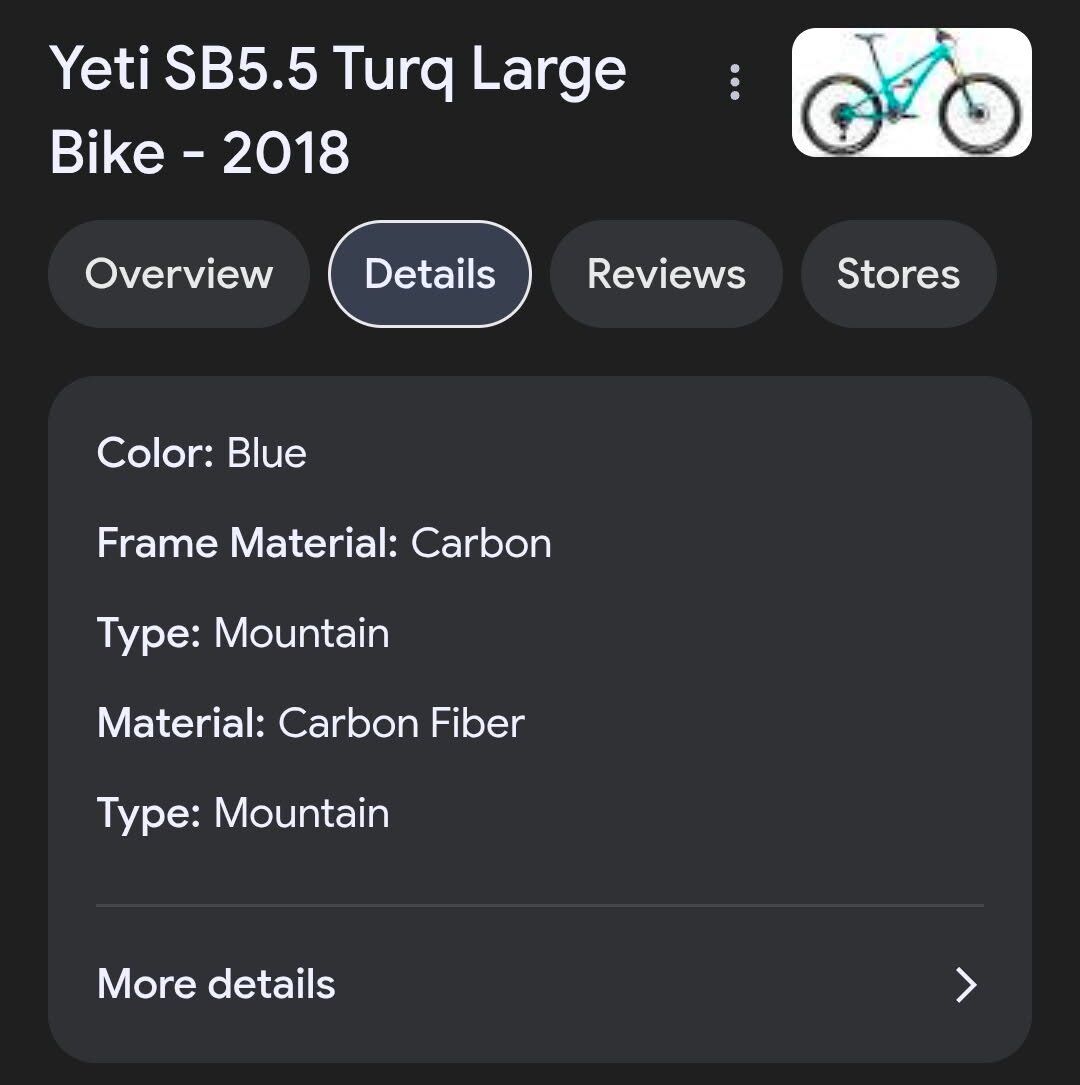The height and width of the screenshot is (1085, 1080).
Task: Click the More details text link
Action: point(216,985)
